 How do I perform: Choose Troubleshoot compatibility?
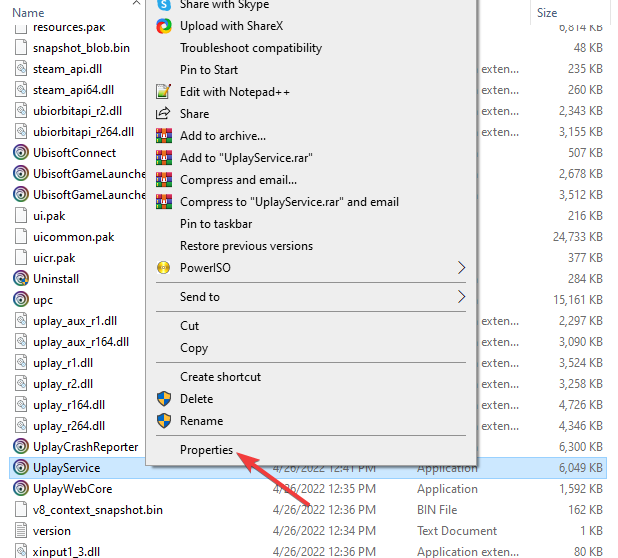[x=251, y=48]
